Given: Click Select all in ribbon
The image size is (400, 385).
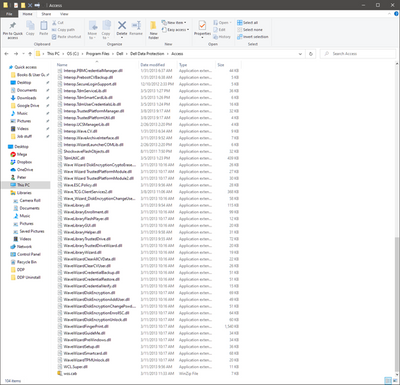Looking at the screenshot, I should tap(247, 23).
